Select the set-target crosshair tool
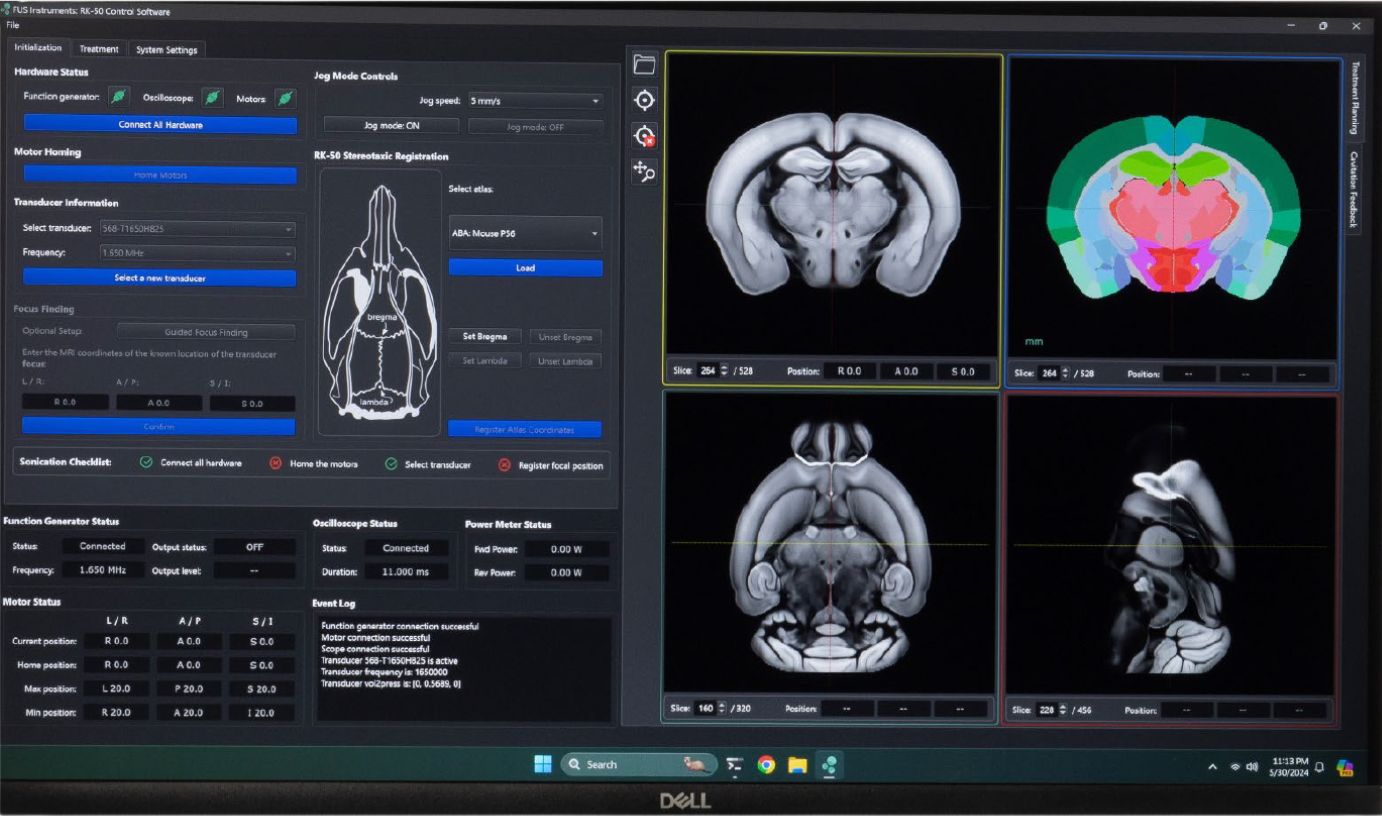This screenshot has height=816, width=1382. 644,100
